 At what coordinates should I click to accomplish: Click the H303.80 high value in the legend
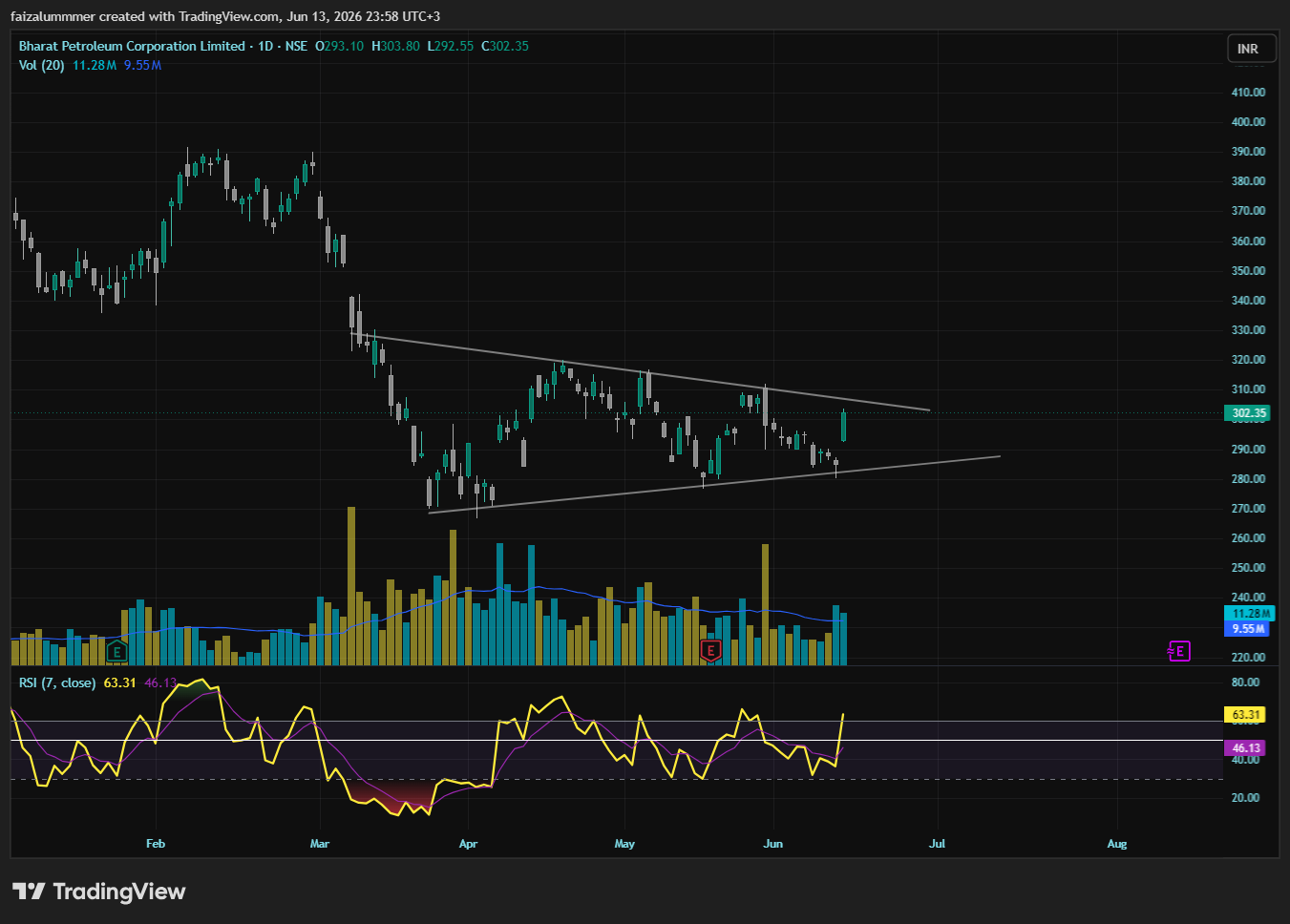395,46
